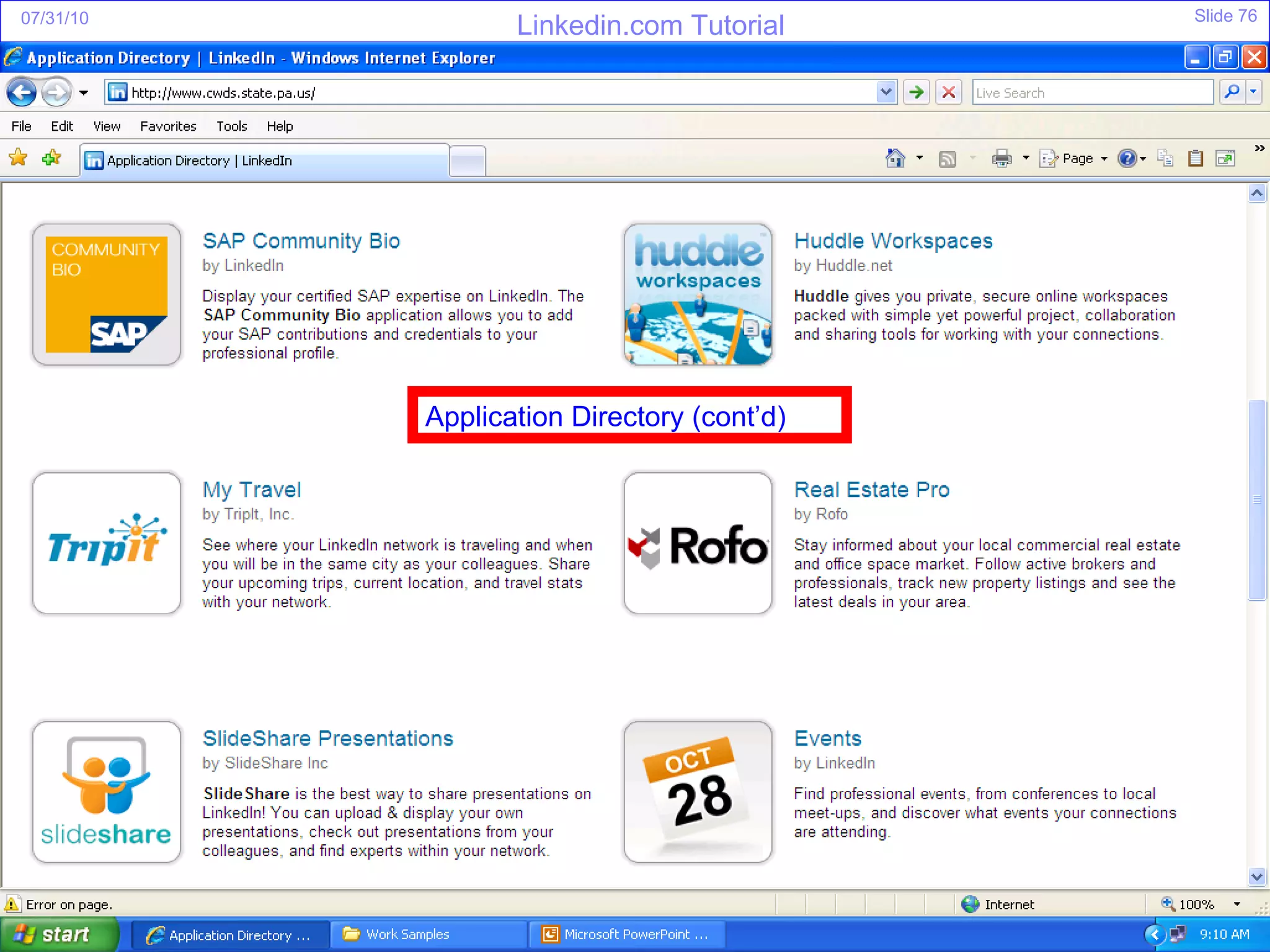Click the Live Search input box
The height and width of the screenshot is (952, 1270).
tap(1093, 93)
